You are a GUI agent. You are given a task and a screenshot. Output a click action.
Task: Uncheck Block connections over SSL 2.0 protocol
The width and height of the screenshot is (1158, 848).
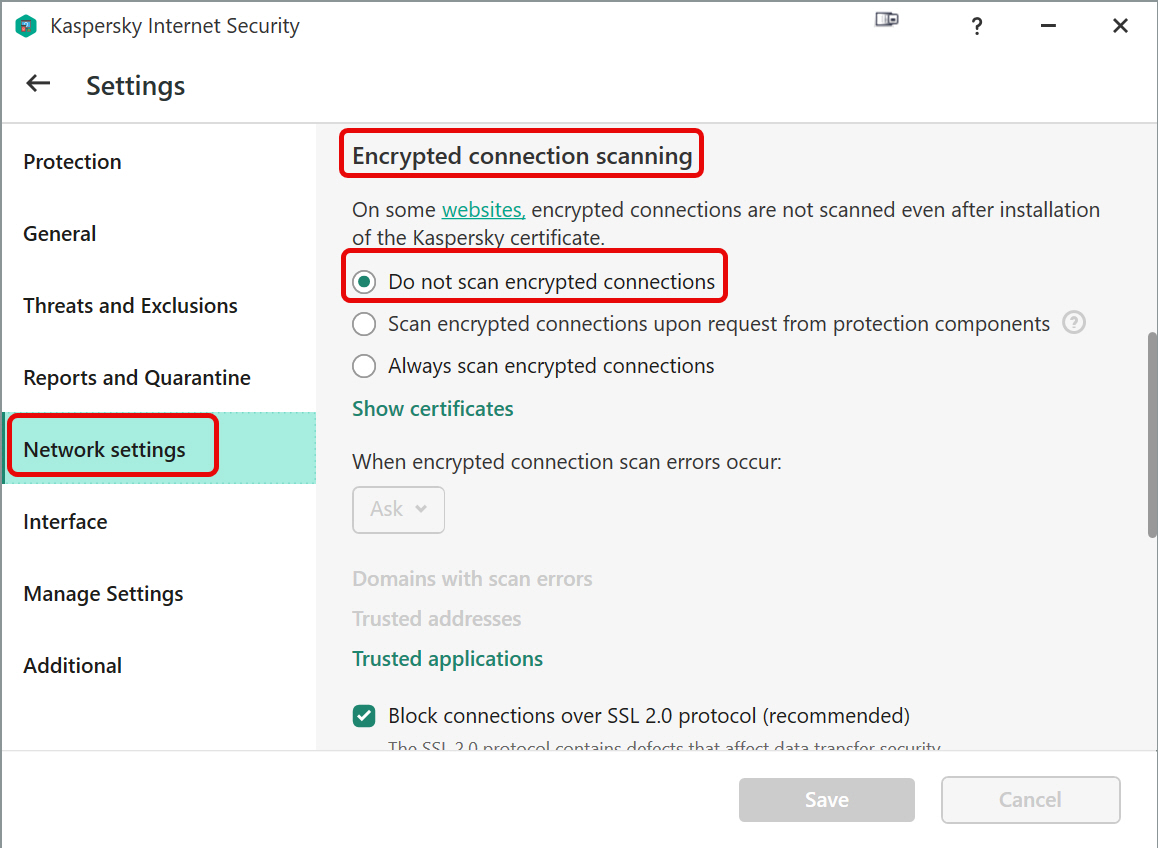pos(364,716)
